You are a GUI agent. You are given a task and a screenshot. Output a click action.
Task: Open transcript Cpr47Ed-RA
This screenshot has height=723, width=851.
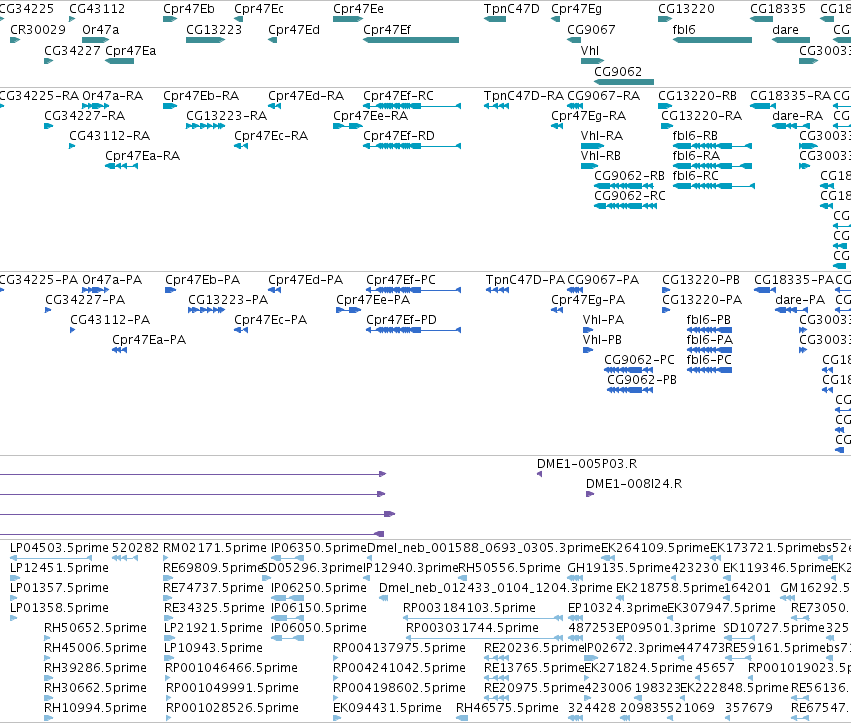(x=306, y=96)
